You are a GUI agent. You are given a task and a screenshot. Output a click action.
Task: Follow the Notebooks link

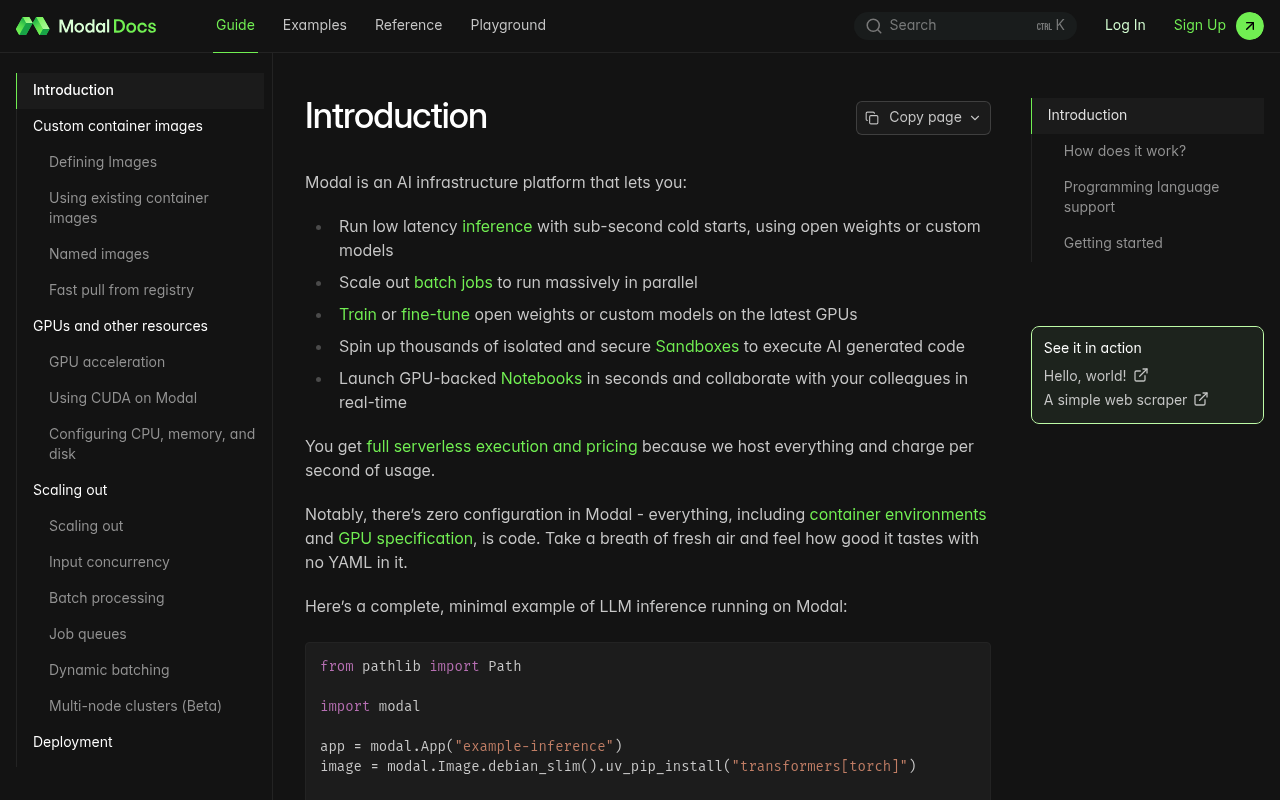541,378
